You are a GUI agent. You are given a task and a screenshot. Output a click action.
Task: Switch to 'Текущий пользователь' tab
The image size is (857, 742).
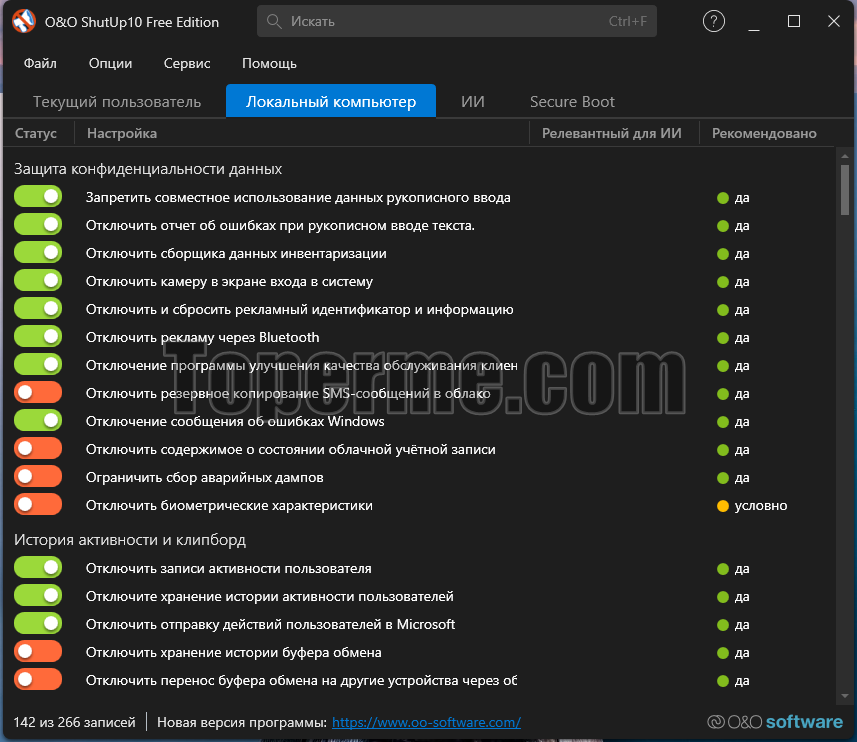pos(117,102)
